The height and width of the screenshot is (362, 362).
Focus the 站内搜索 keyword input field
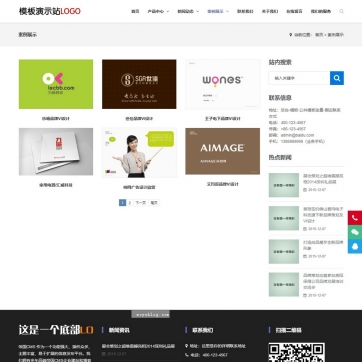point(299,78)
